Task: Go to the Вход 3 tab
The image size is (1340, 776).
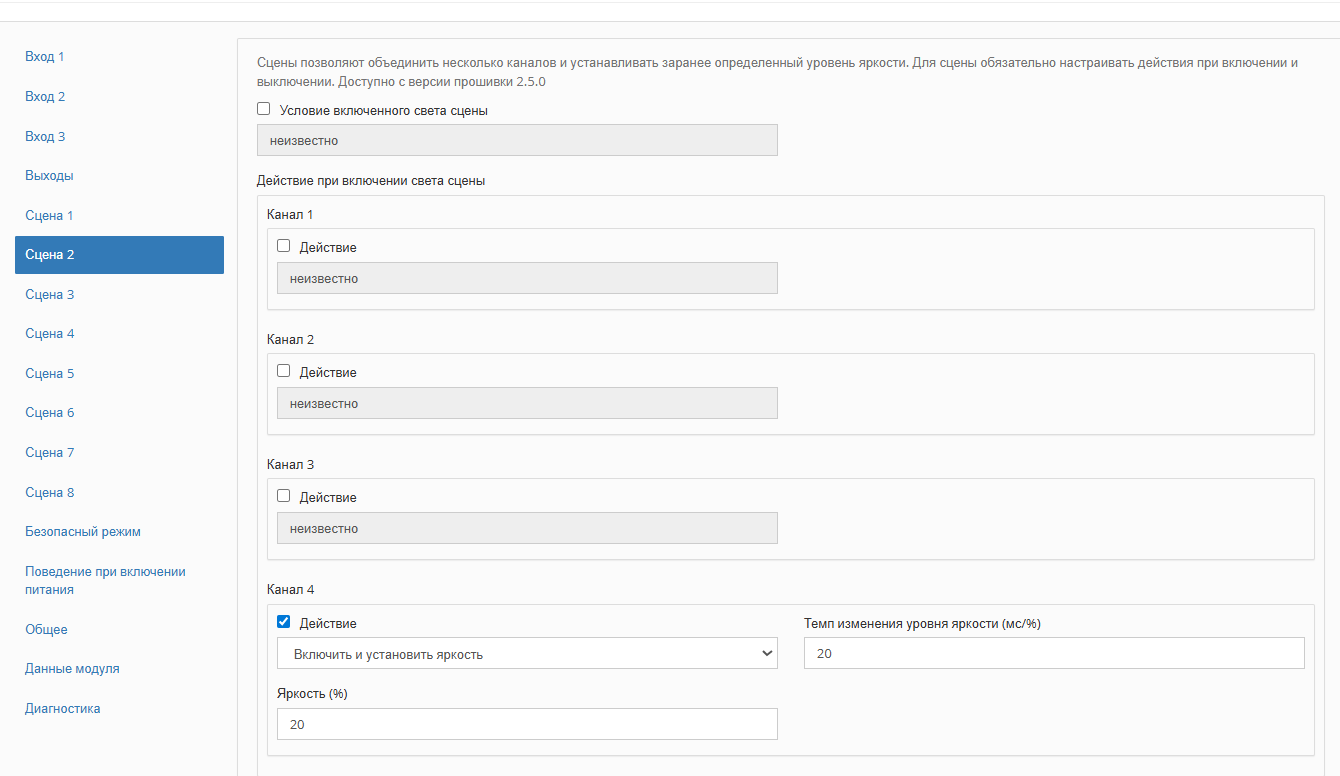Action: click(x=45, y=137)
